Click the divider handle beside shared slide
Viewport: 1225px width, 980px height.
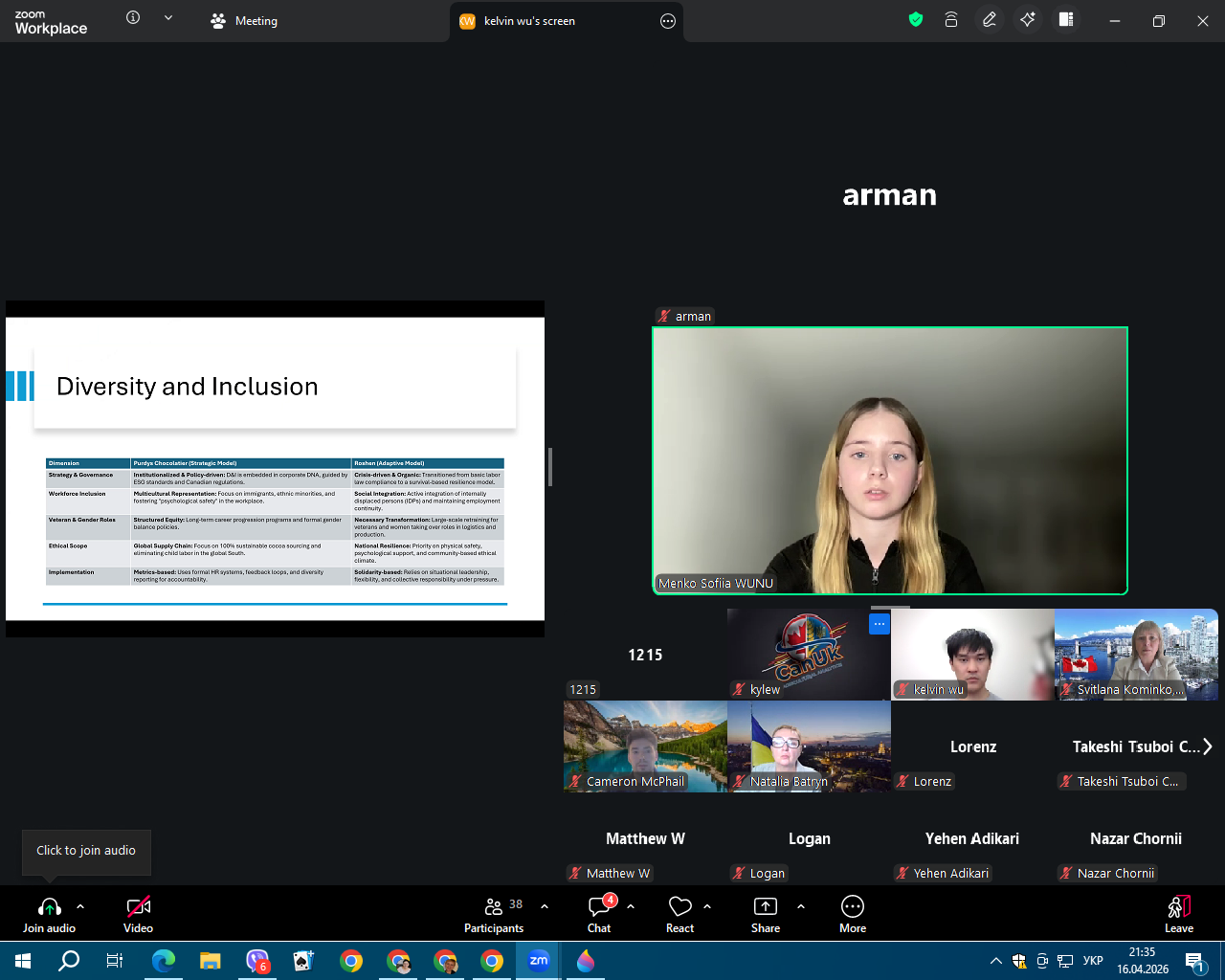click(550, 467)
